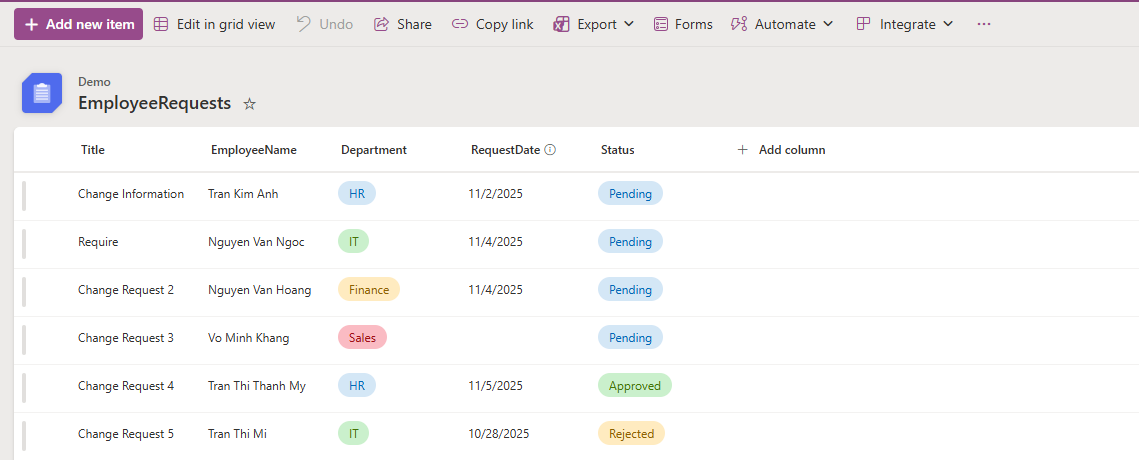The height and width of the screenshot is (460, 1139).
Task: Click the Undo button
Action: (325, 24)
